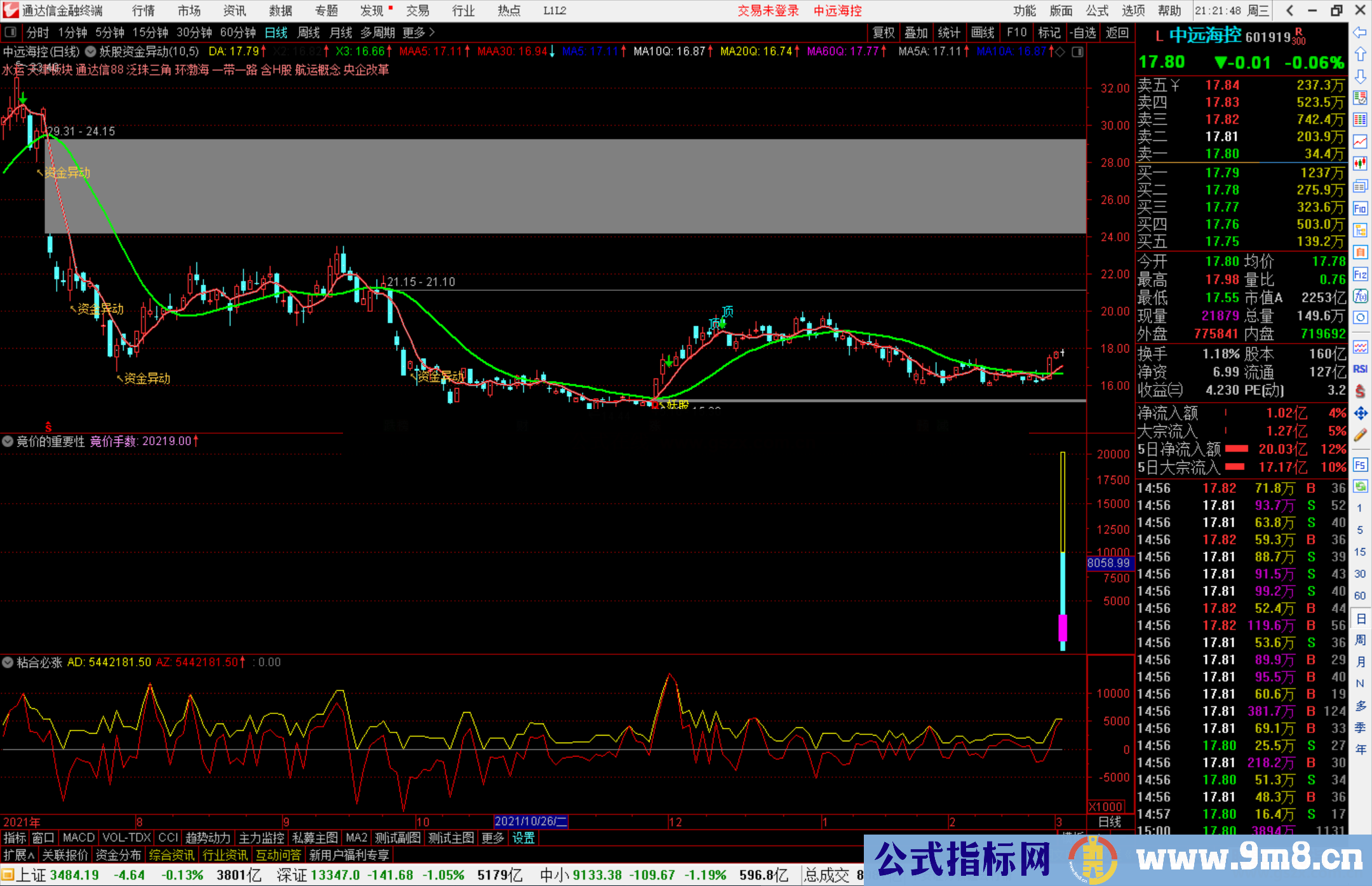Click the F12 sidebar icon

1360,274
